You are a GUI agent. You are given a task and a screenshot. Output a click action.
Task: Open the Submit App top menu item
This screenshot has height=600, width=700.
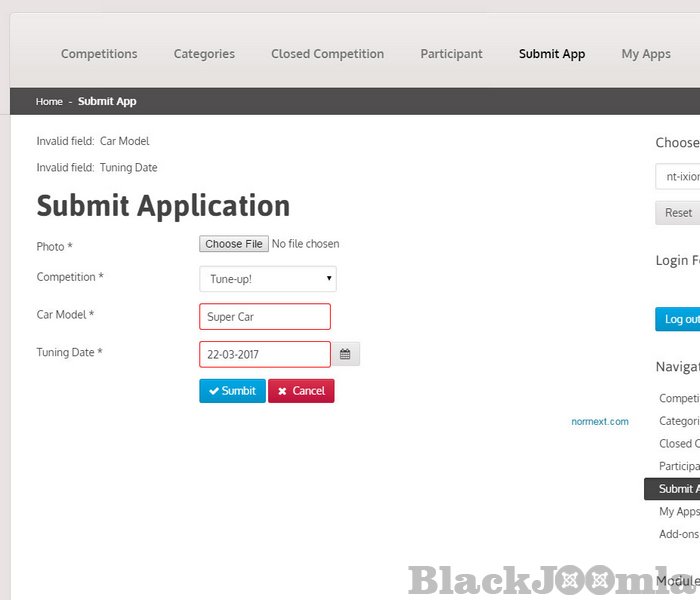(x=552, y=54)
